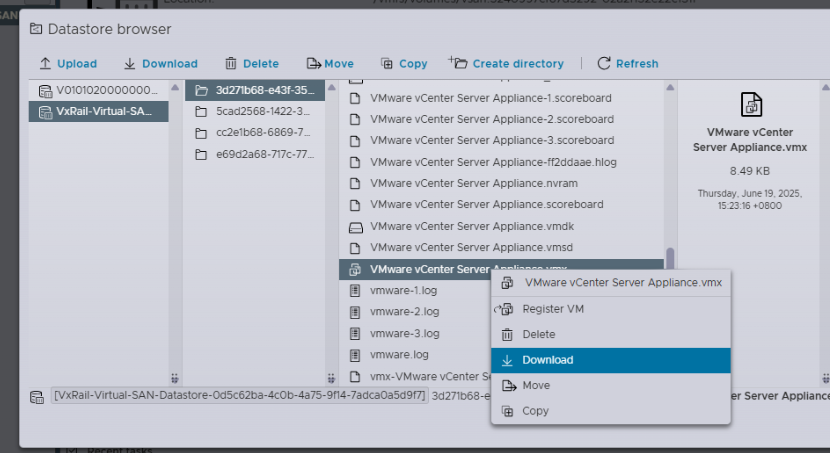Click scroll-up arrow of the folder column
Image resolution: width=830 pixels, height=453 pixels.
tap(332, 87)
